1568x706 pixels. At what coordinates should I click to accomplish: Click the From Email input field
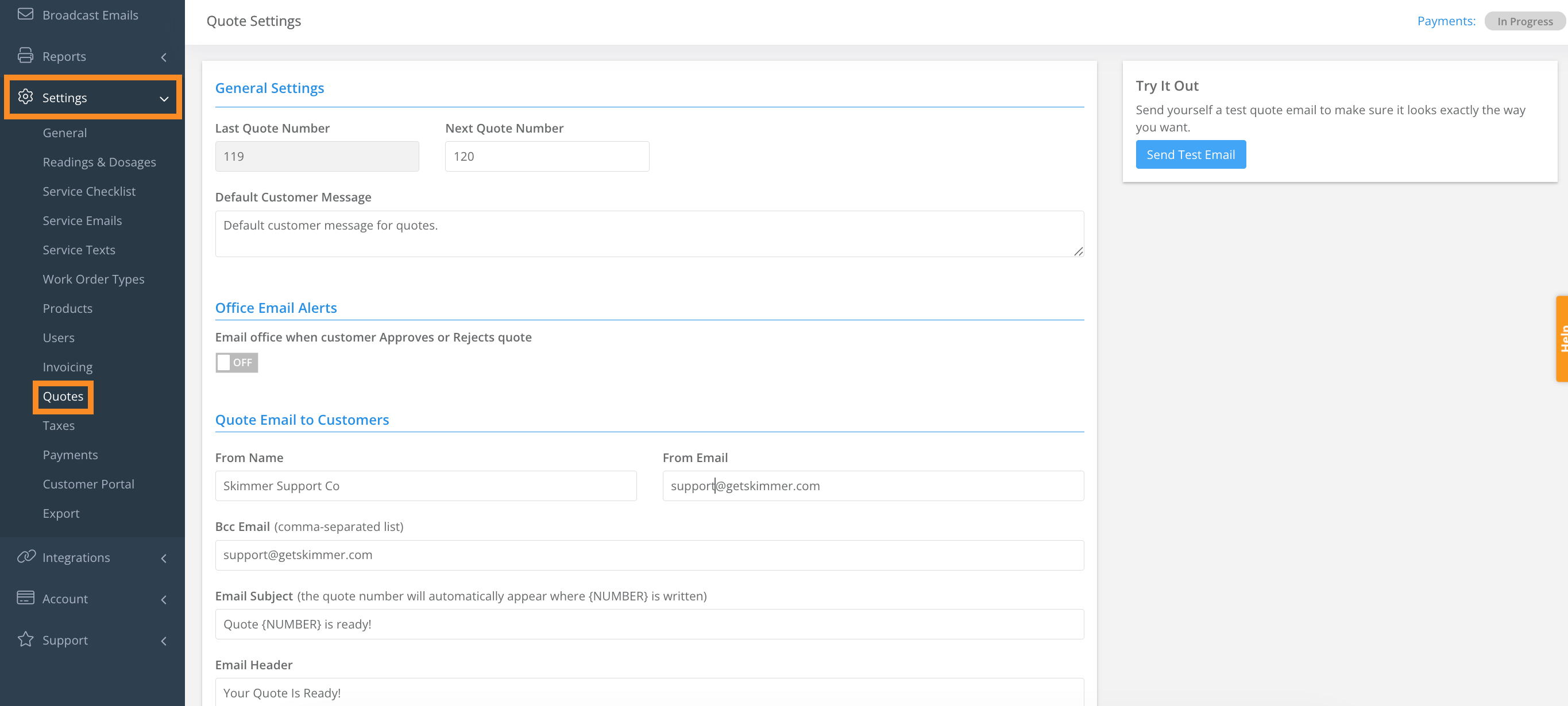(x=872, y=485)
